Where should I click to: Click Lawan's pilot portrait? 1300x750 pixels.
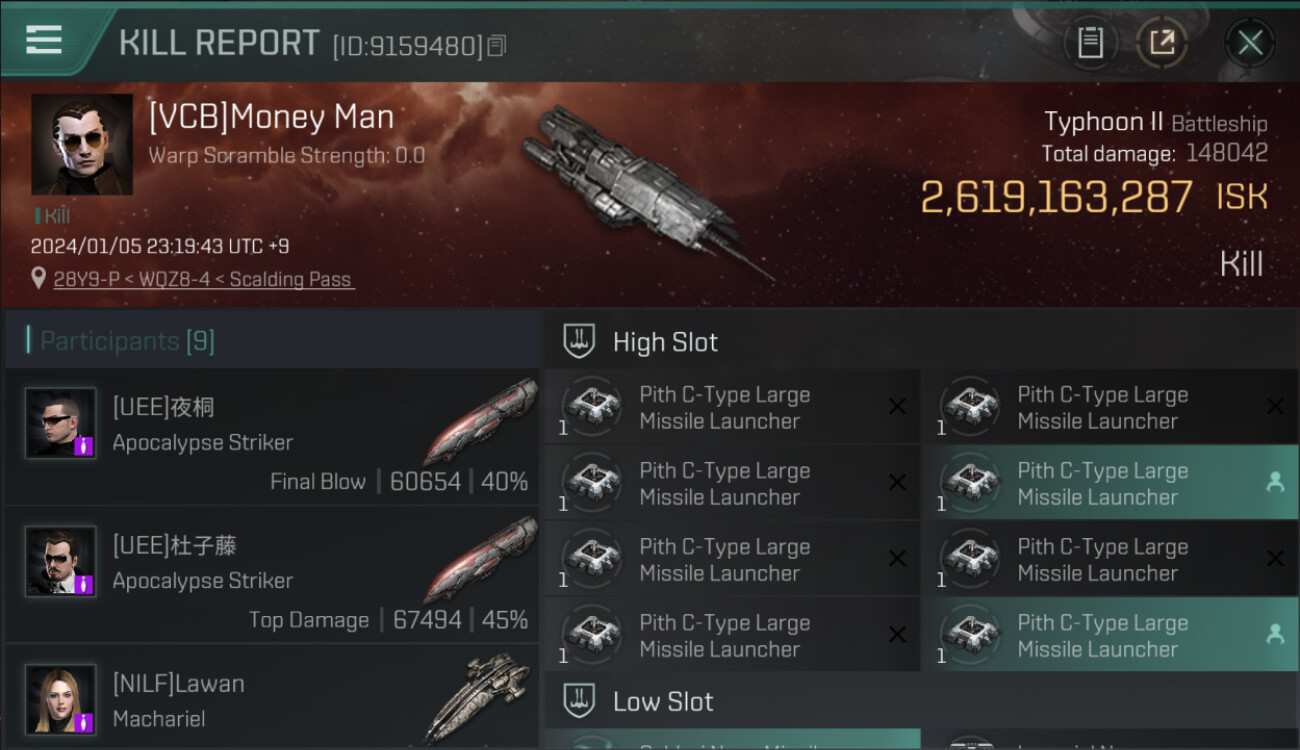coord(61,699)
